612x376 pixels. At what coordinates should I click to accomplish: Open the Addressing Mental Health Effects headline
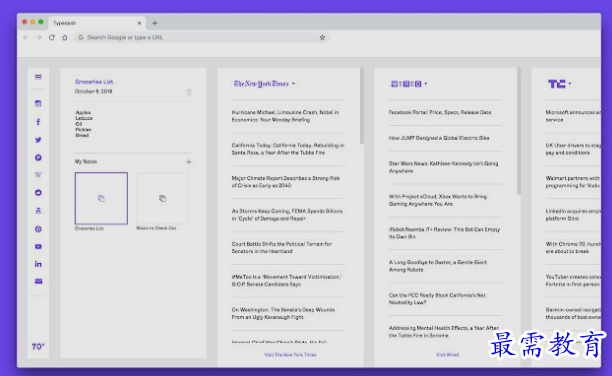(x=444, y=331)
